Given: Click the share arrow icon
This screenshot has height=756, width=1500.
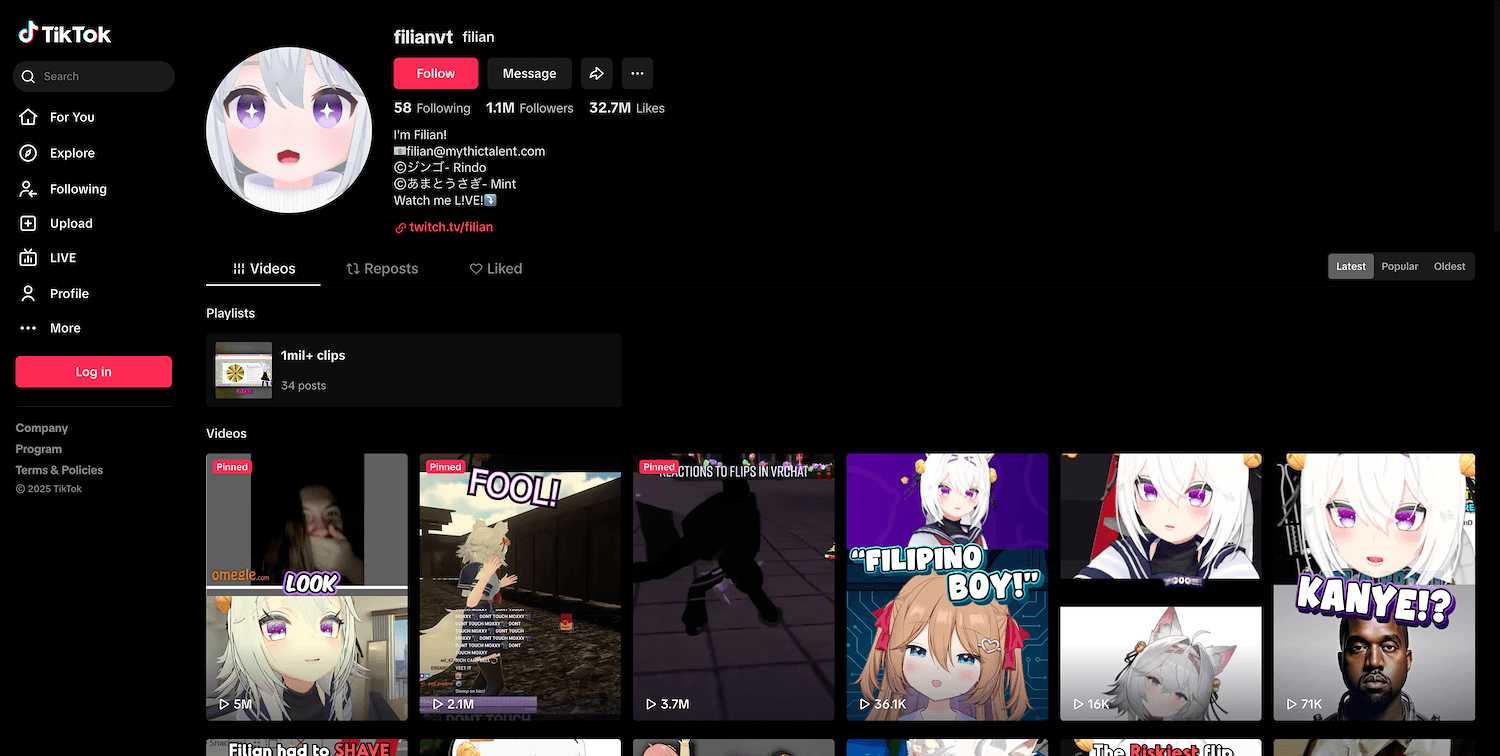Looking at the screenshot, I should (x=596, y=73).
